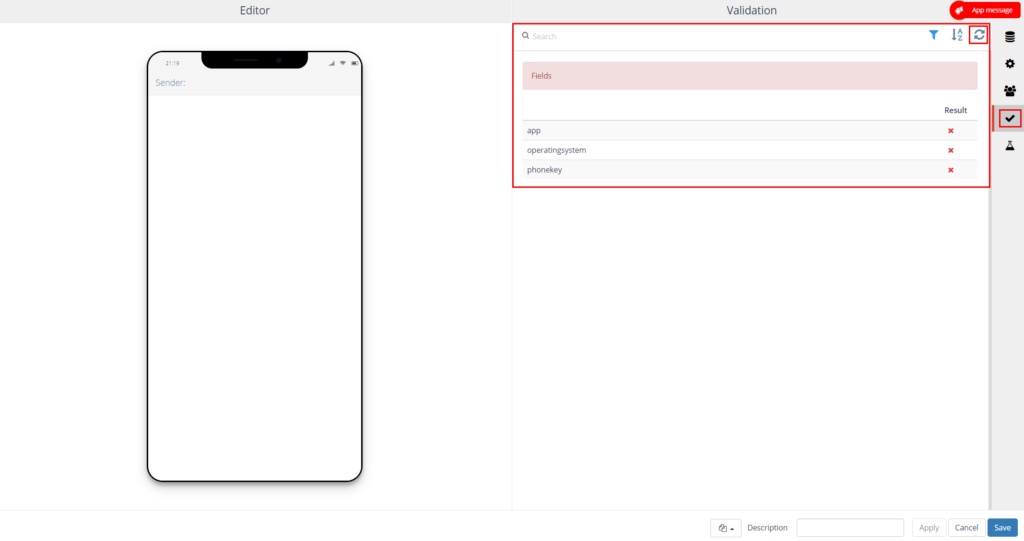This screenshot has height=541, width=1024.
Task: Open the users group sidebar panel
Action: click(x=1010, y=91)
